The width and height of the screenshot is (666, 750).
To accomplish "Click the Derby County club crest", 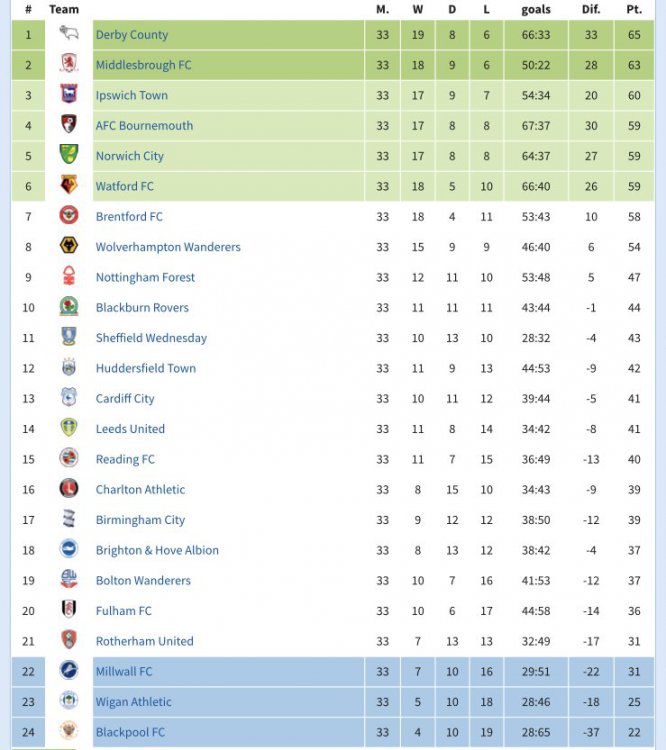I will 68,35.
